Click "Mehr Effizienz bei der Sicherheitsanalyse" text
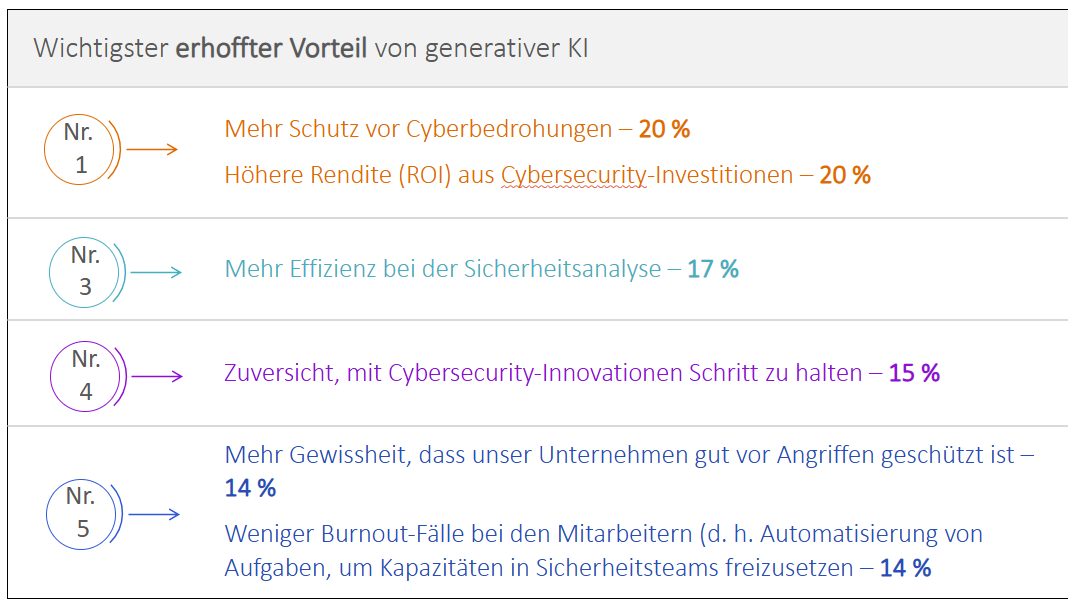1072x602 pixels. (x=443, y=269)
